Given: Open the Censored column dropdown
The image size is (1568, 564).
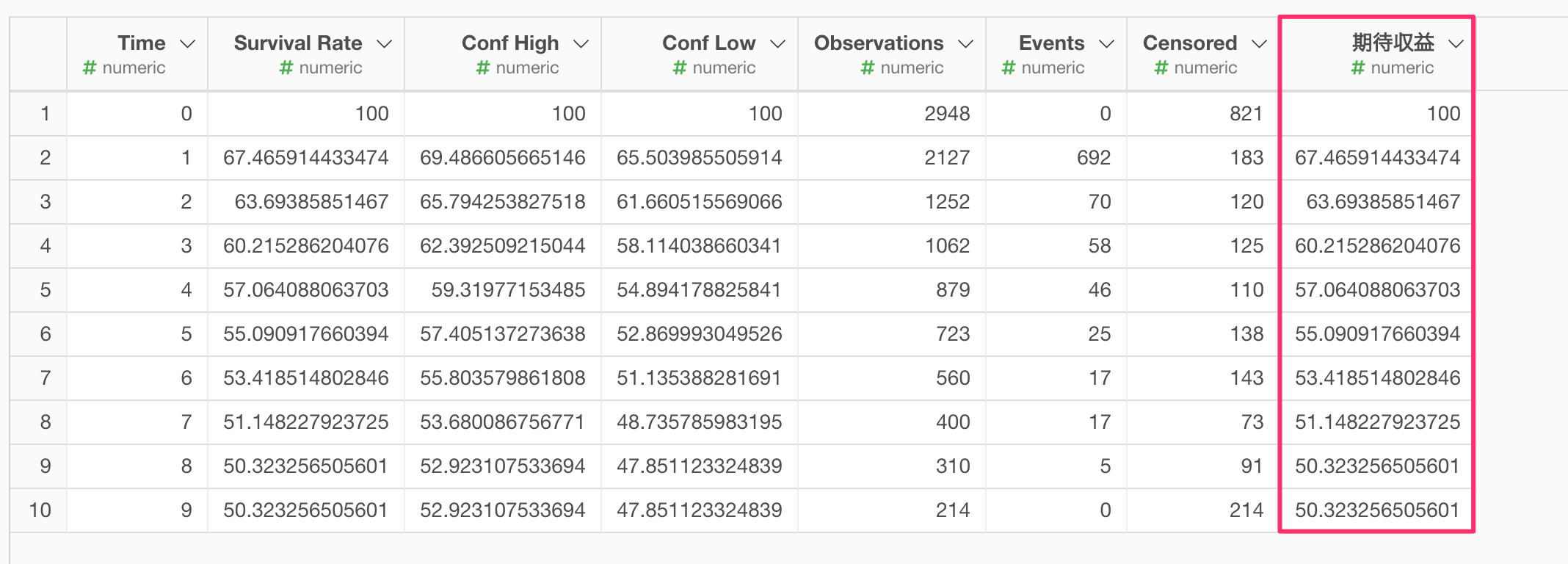Looking at the screenshot, I should 1260,44.
